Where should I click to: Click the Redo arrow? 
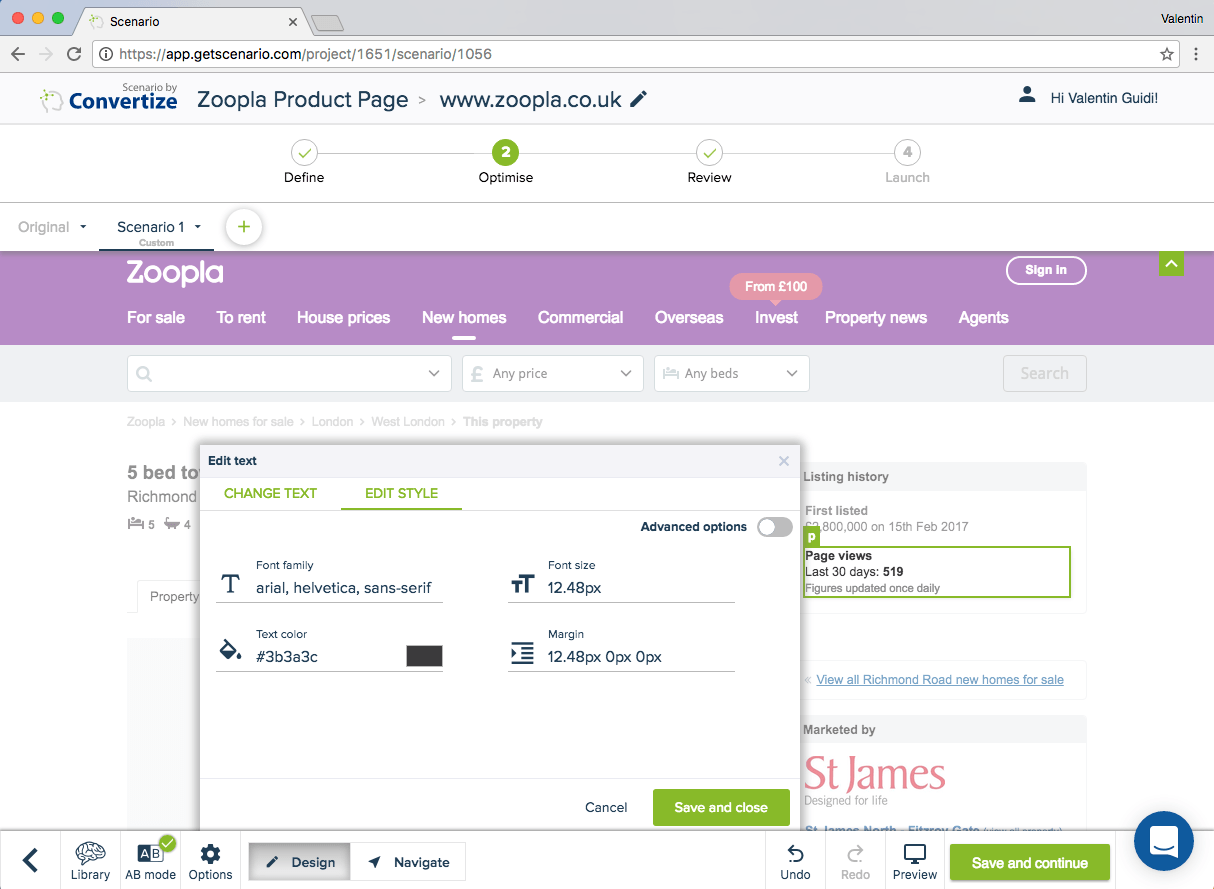pos(855,861)
